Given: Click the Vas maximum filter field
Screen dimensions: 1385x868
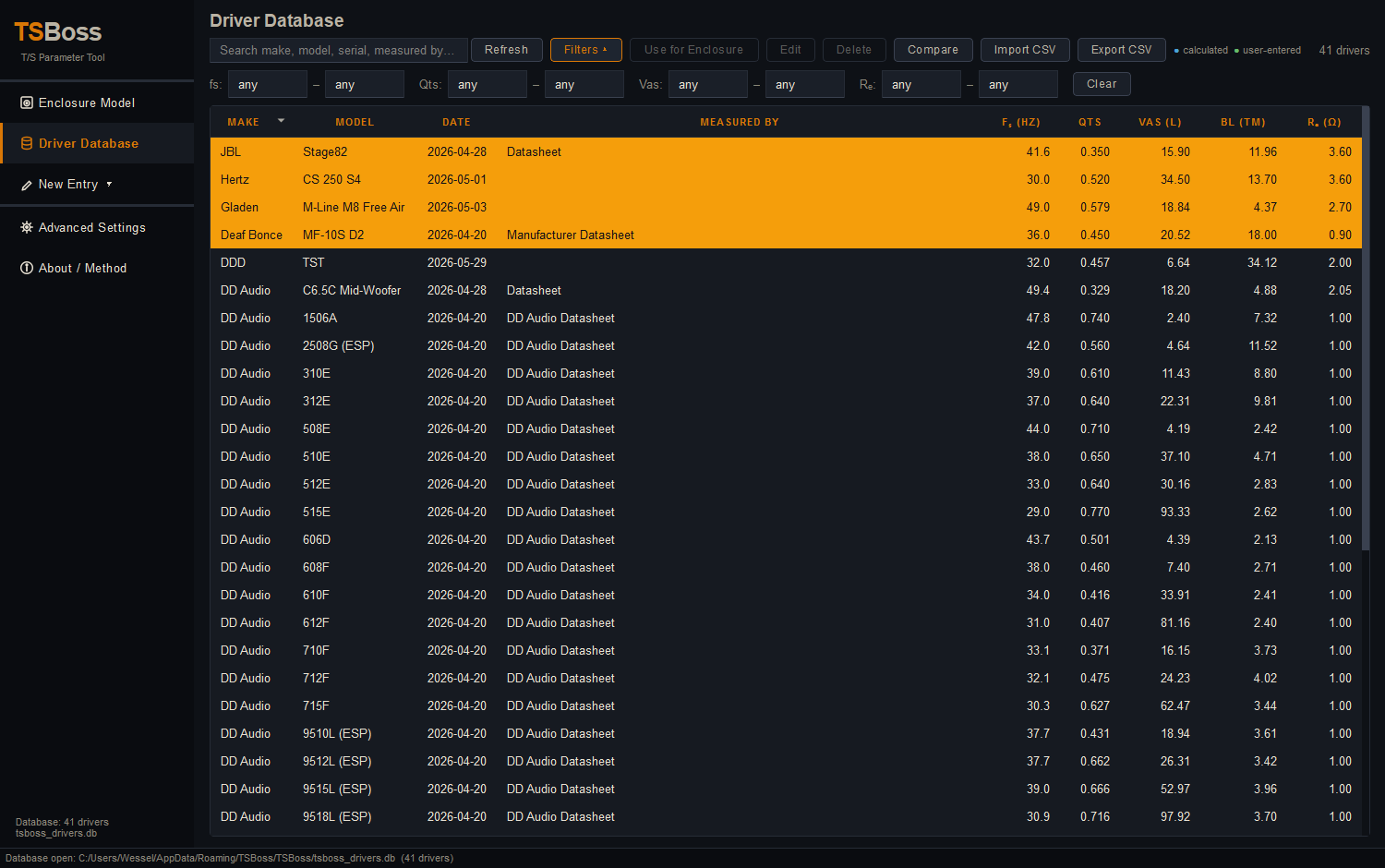Looking at the screenshot, I should tap(805, 84).
